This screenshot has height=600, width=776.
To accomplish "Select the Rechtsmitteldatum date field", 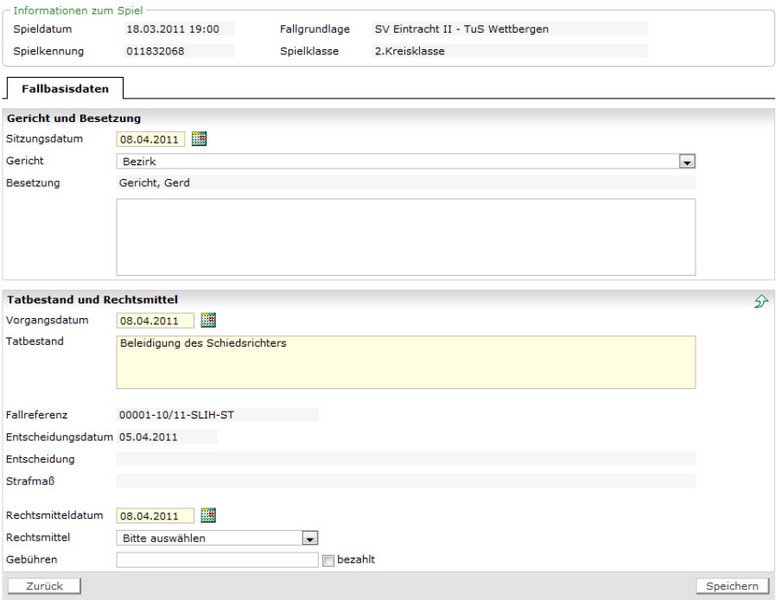I will (x=155, y=516).
